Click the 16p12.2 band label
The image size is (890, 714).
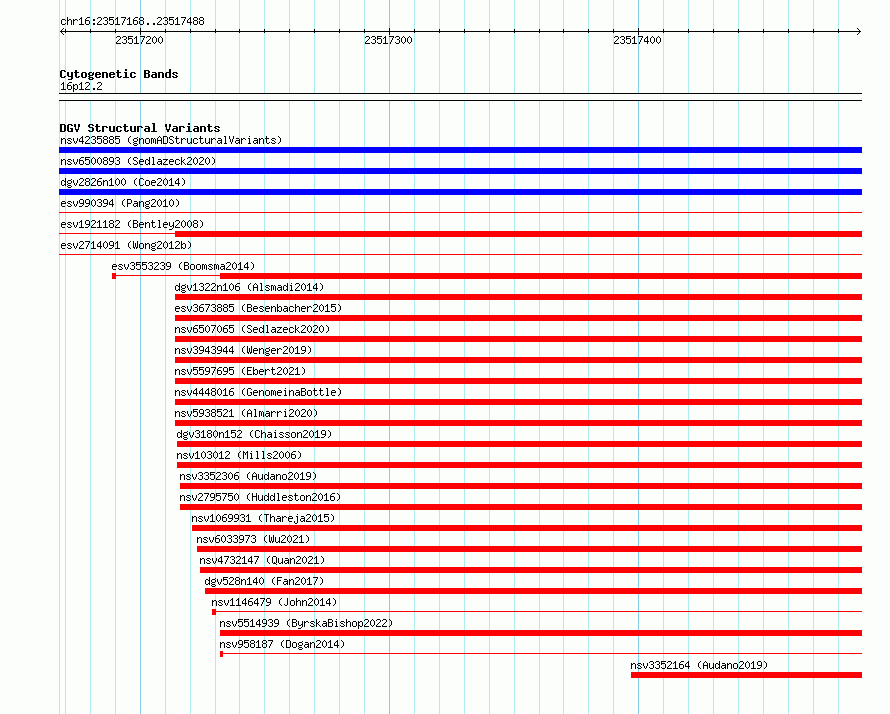click(x=81, y=86)
